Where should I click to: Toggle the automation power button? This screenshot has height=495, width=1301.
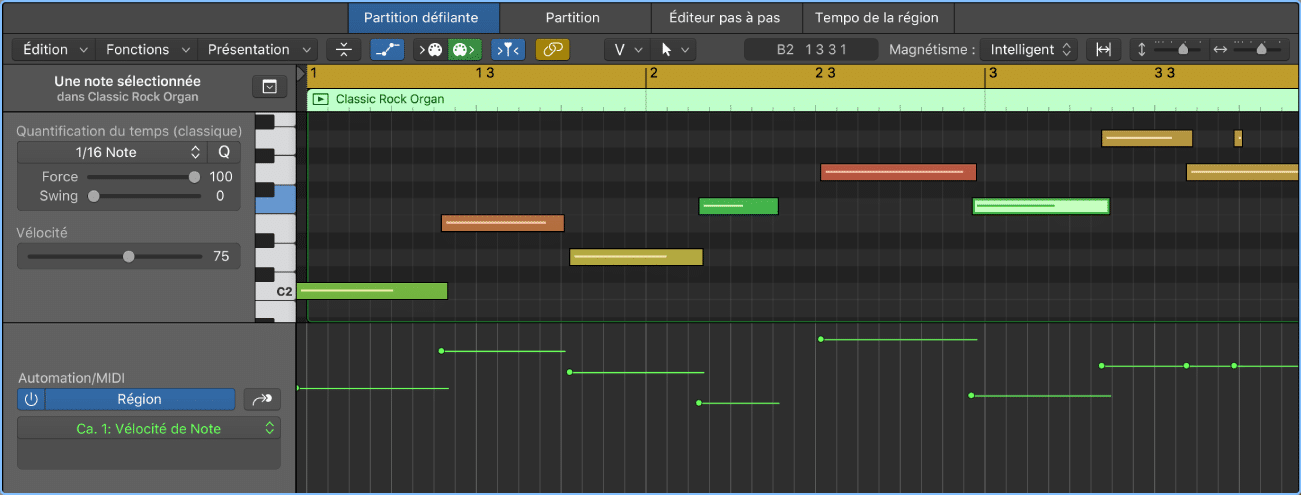tap(31, 399)
